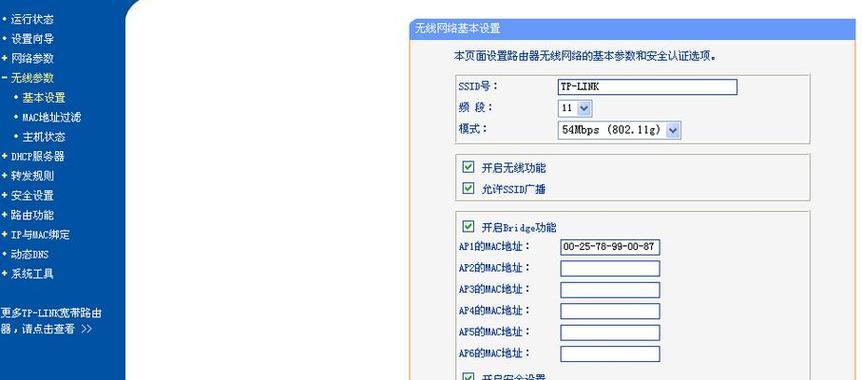Image resolution: width=862 pixels, height=380 pixels.
Task: Expand IP与MAC绑定 menu
Action: (40, 234)
